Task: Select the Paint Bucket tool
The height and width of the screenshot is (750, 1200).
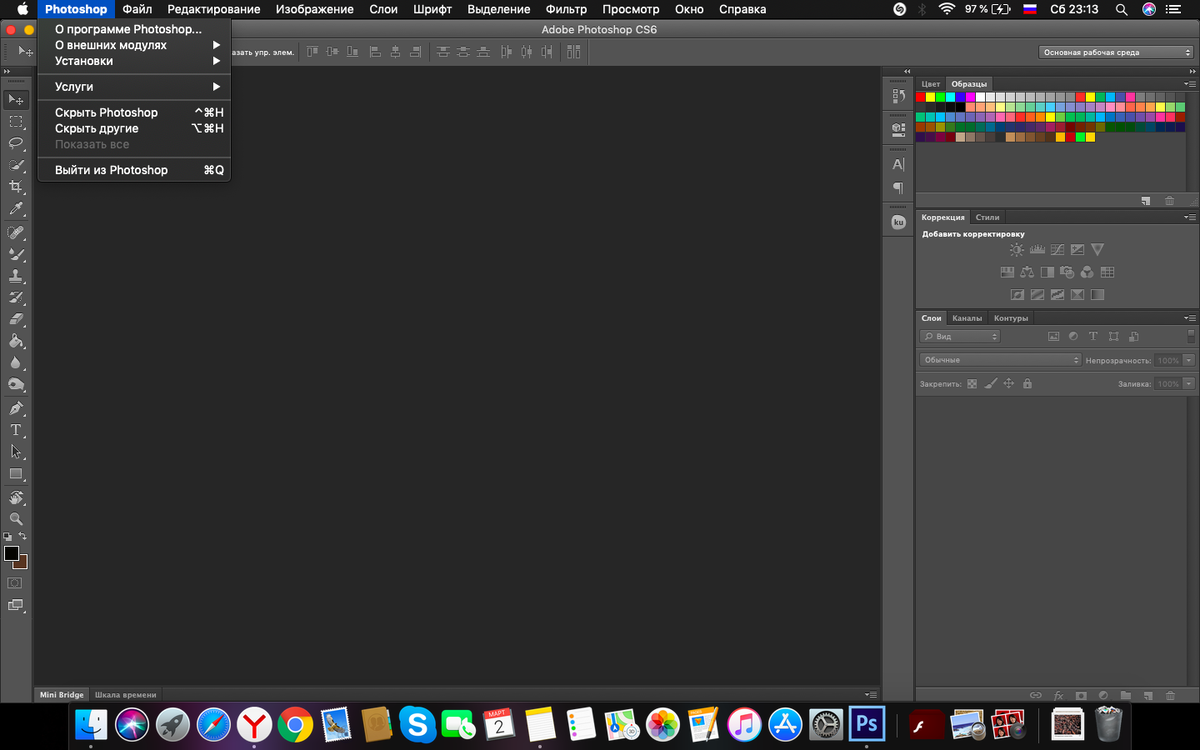Action: [16, 342]
